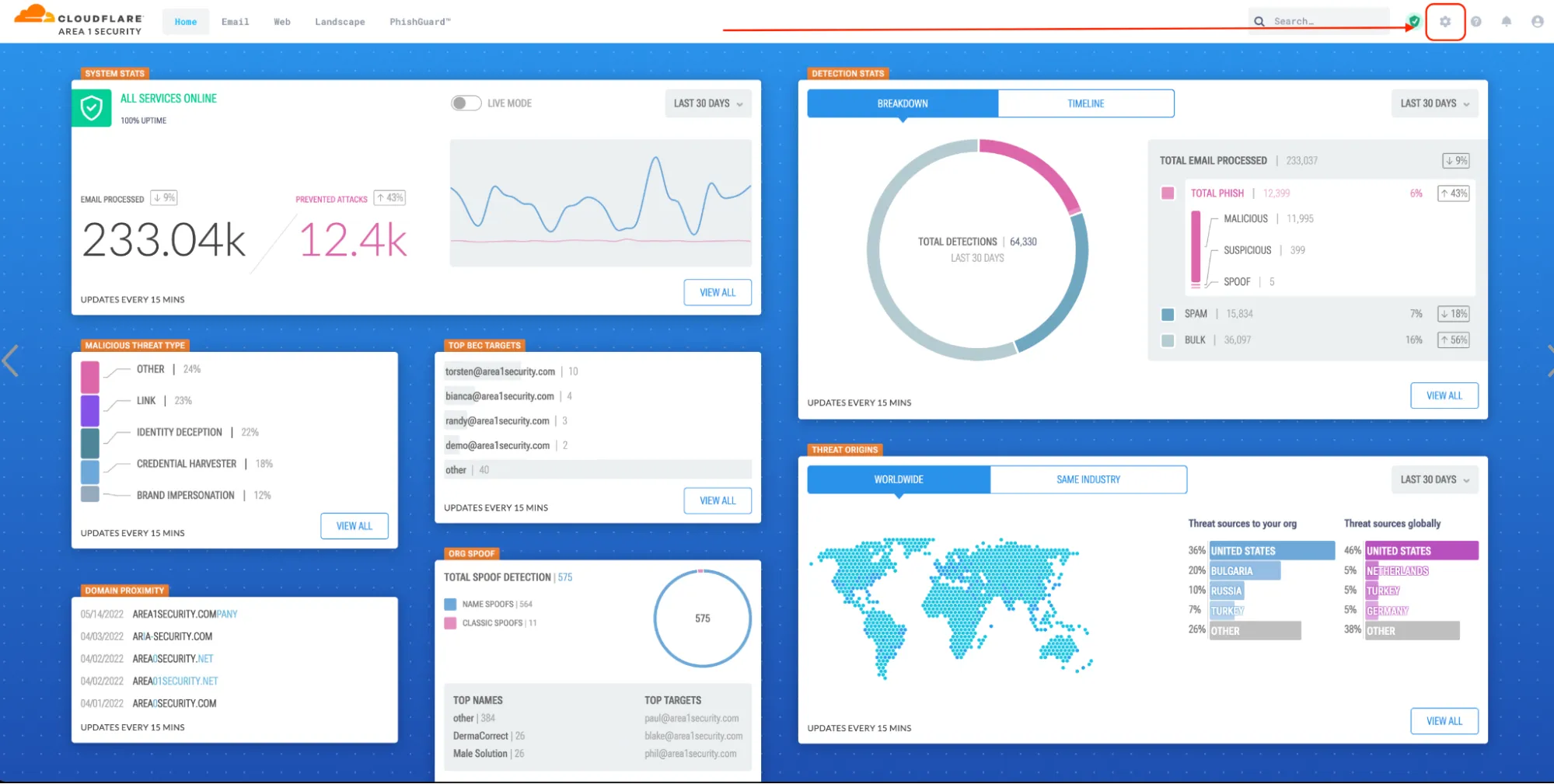Open the settings gear icon
The height and width of the screenshot is (784, 1554).
click(x=1444, y=22)
